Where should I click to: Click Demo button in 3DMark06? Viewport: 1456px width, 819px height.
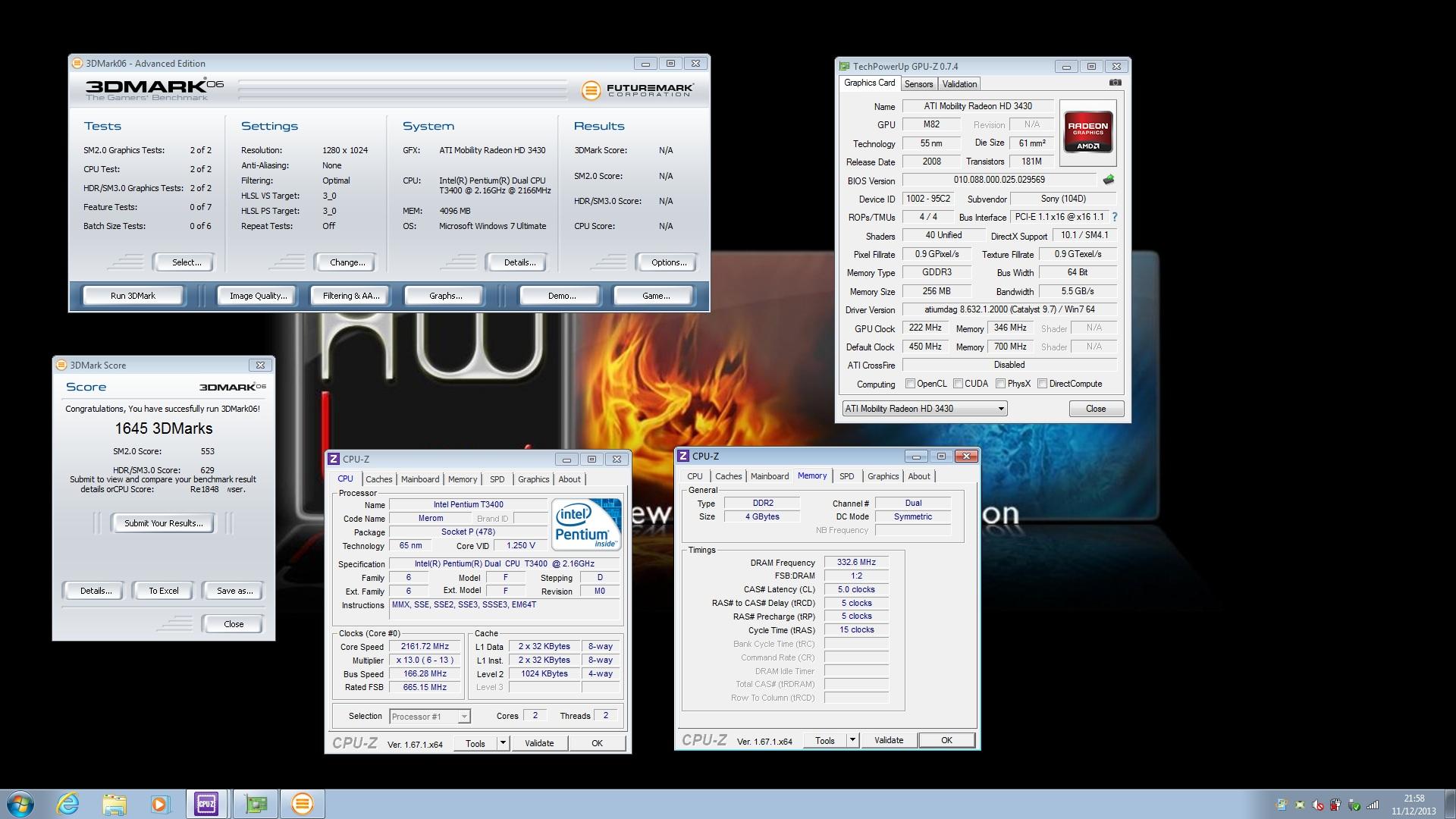561,296
